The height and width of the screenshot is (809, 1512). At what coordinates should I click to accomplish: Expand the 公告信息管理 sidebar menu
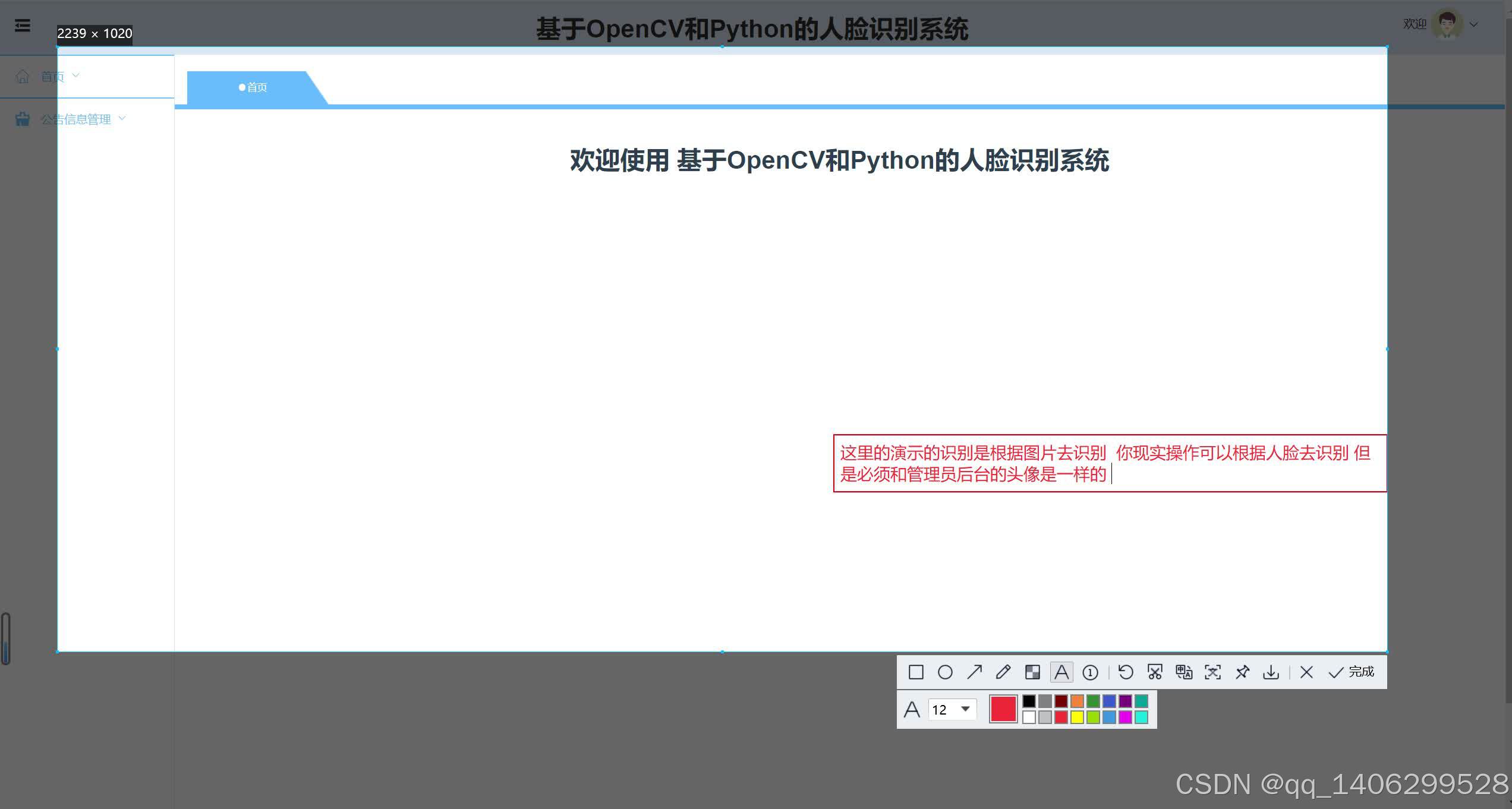pos(75,119)
